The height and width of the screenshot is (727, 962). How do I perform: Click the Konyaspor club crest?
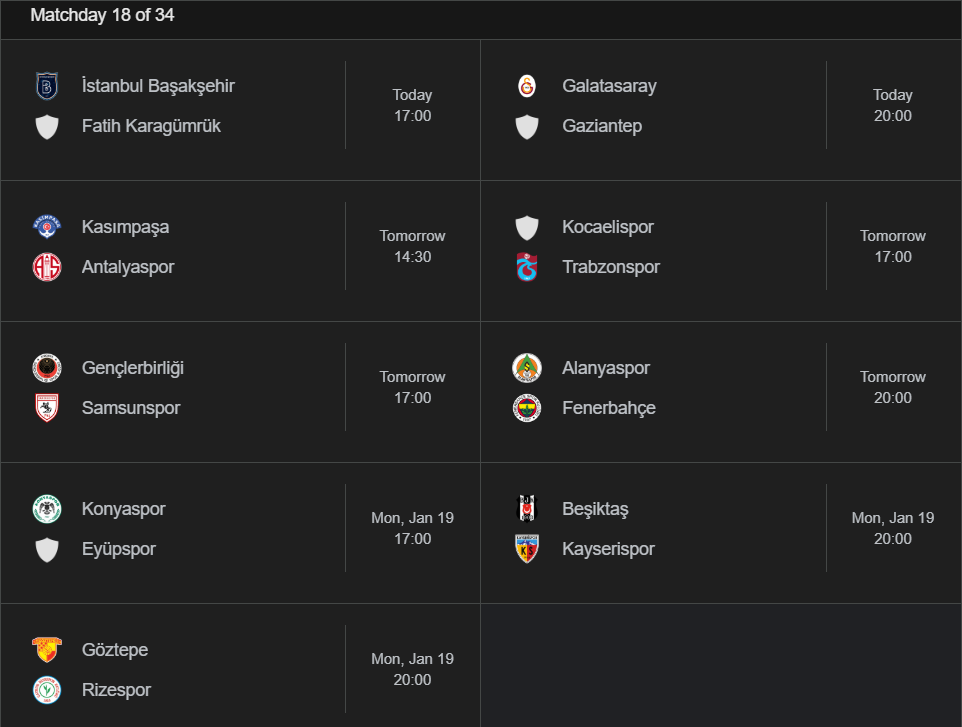47,509
